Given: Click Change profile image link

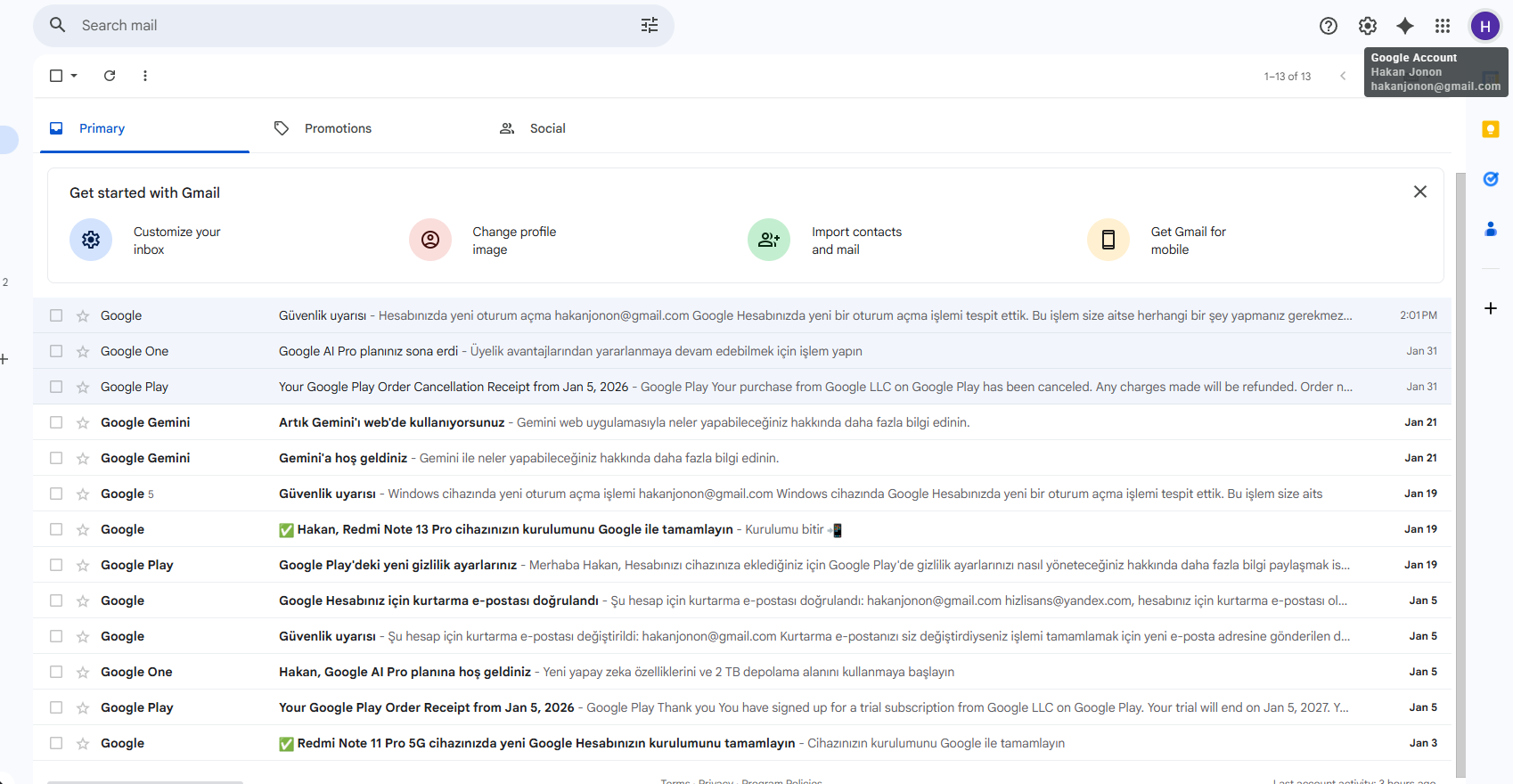Looking at the screenshot, I should 514,241.
